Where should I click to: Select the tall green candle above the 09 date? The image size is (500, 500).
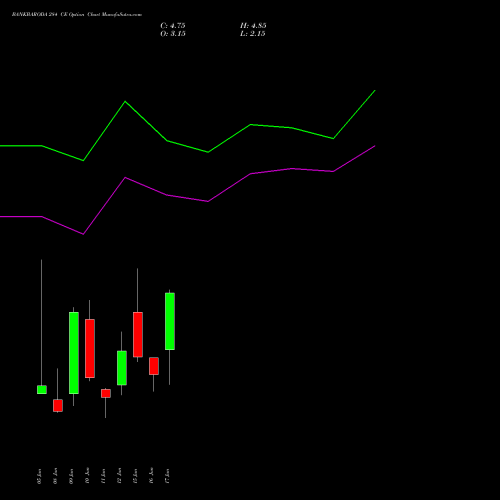coord(74,353)
